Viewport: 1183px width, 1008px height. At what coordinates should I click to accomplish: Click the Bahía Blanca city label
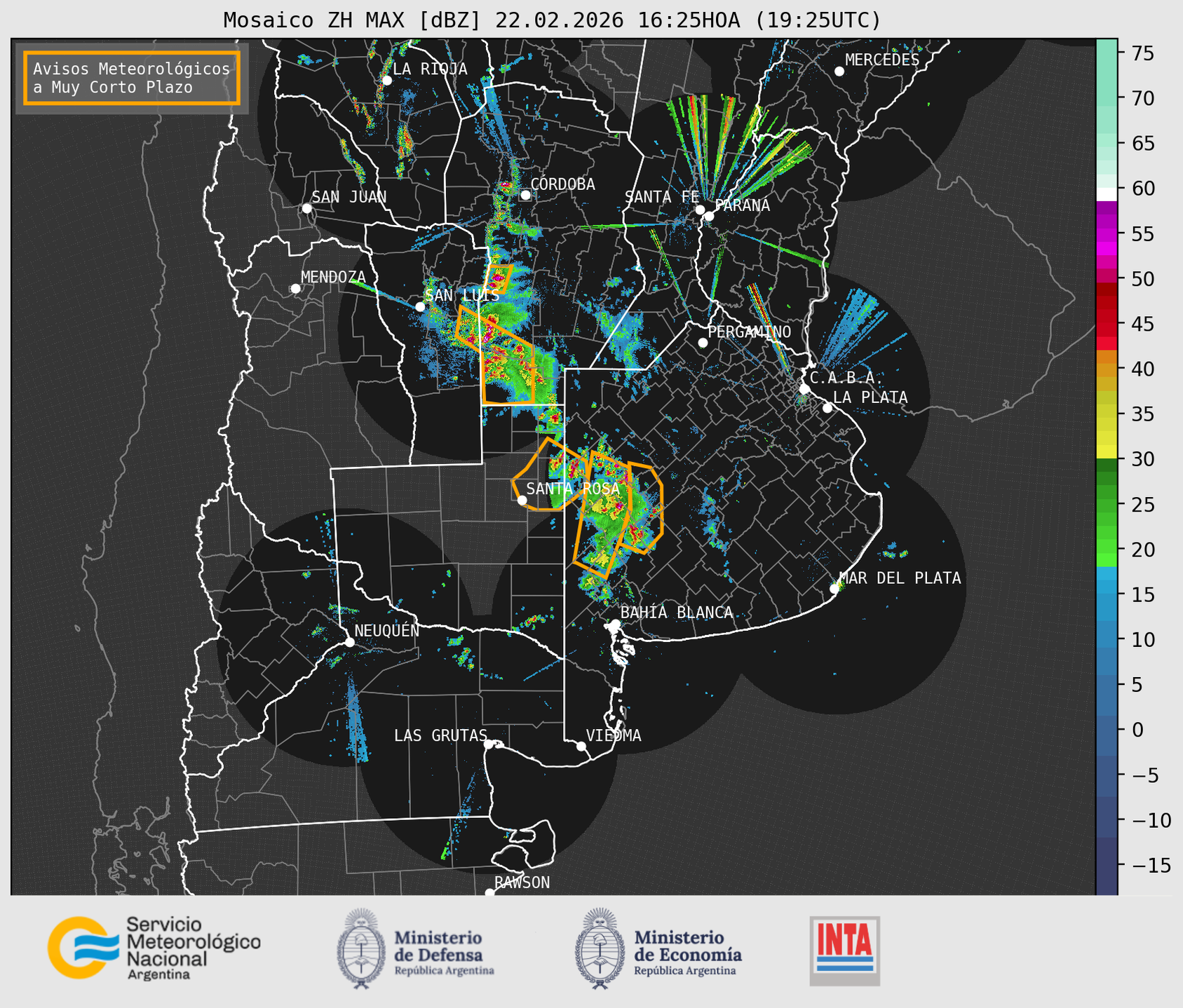[x=677, y=613]
